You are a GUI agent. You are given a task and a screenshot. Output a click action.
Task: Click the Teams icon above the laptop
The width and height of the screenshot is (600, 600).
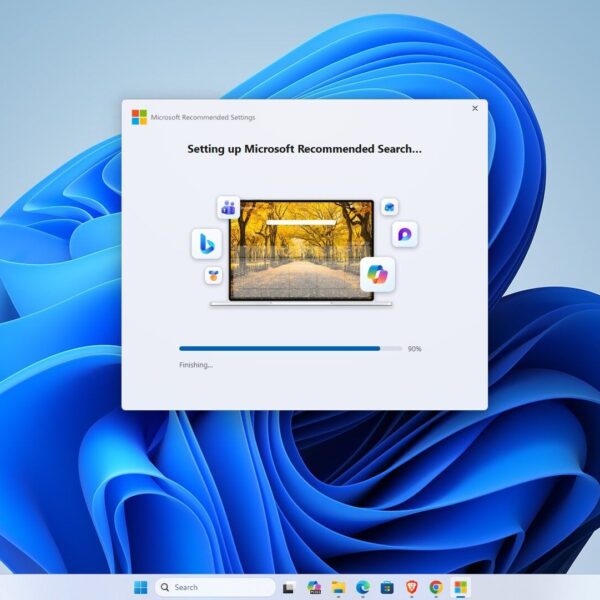228,207
